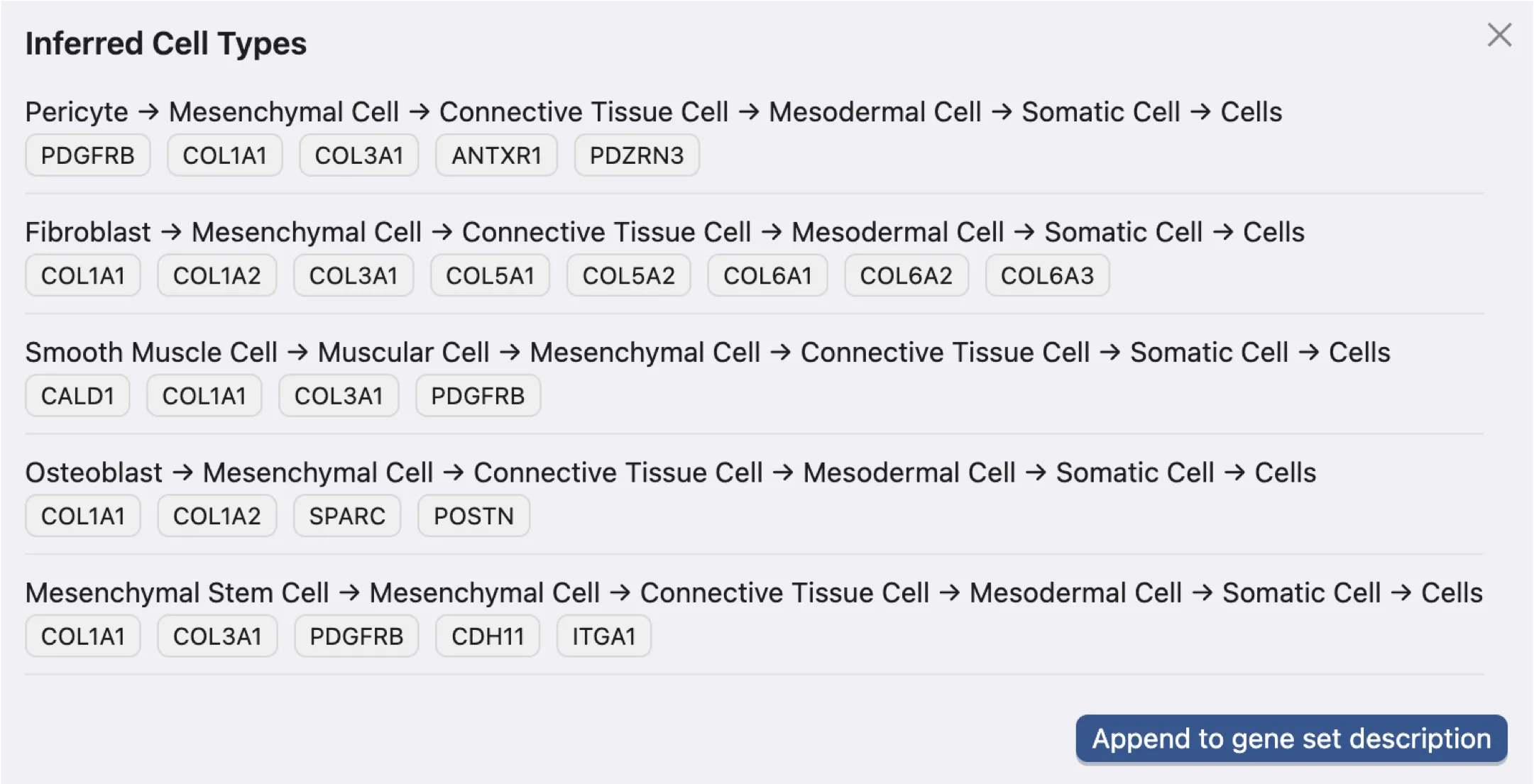Click the COL1A2 chip under Fibroblast
The image size is (1534, 784).
point(217,275)
